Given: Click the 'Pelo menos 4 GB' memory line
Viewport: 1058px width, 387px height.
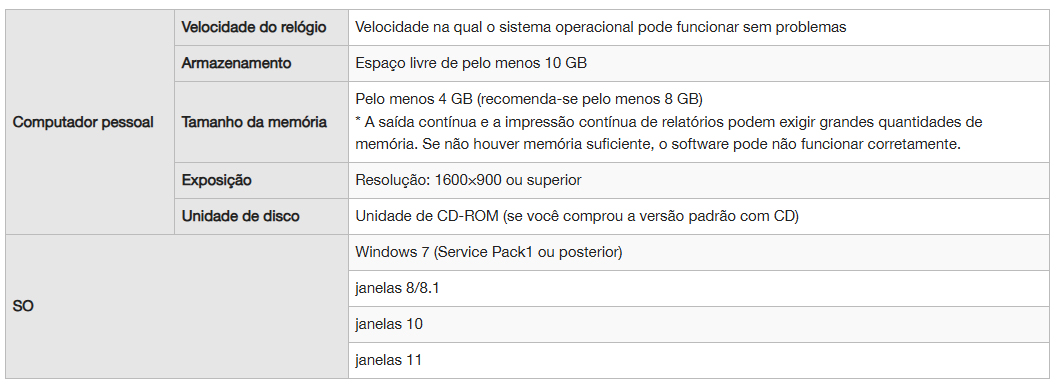Looking at the screenshot, I should 529,99.
